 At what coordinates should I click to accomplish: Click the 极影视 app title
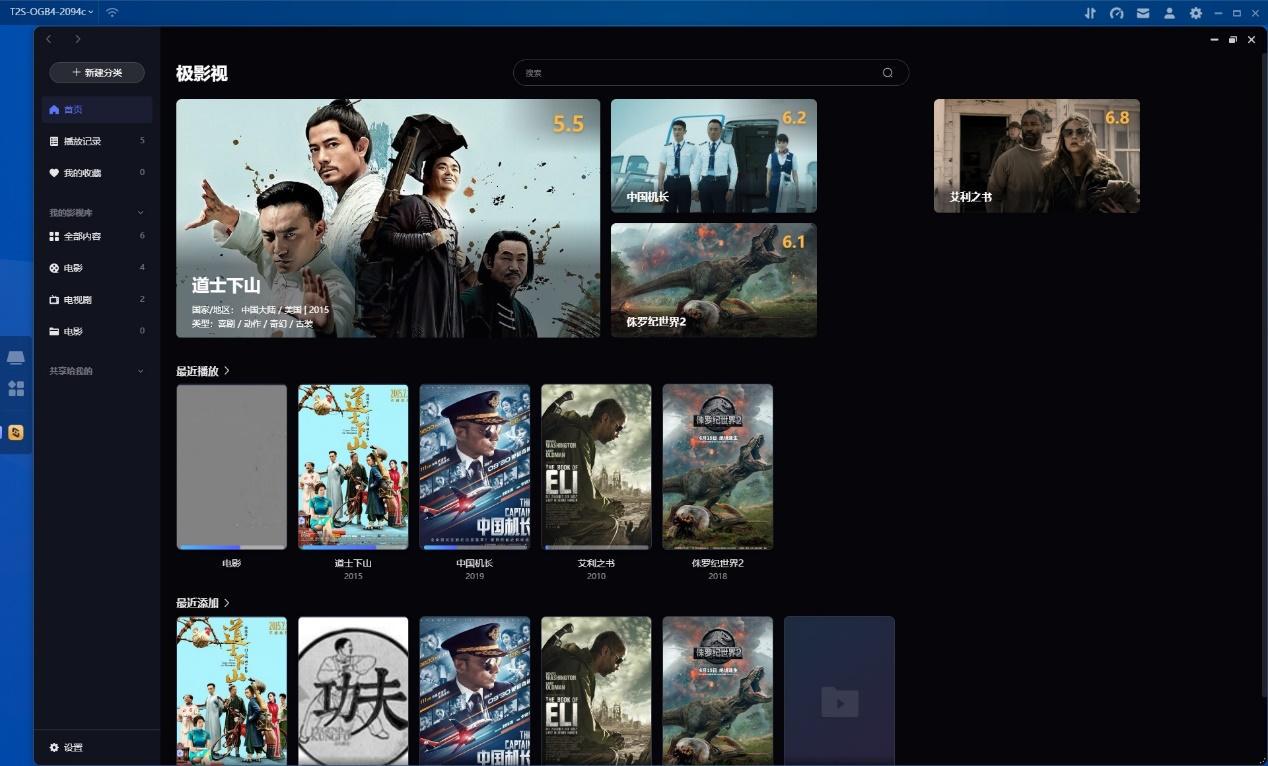click(202, 73)
